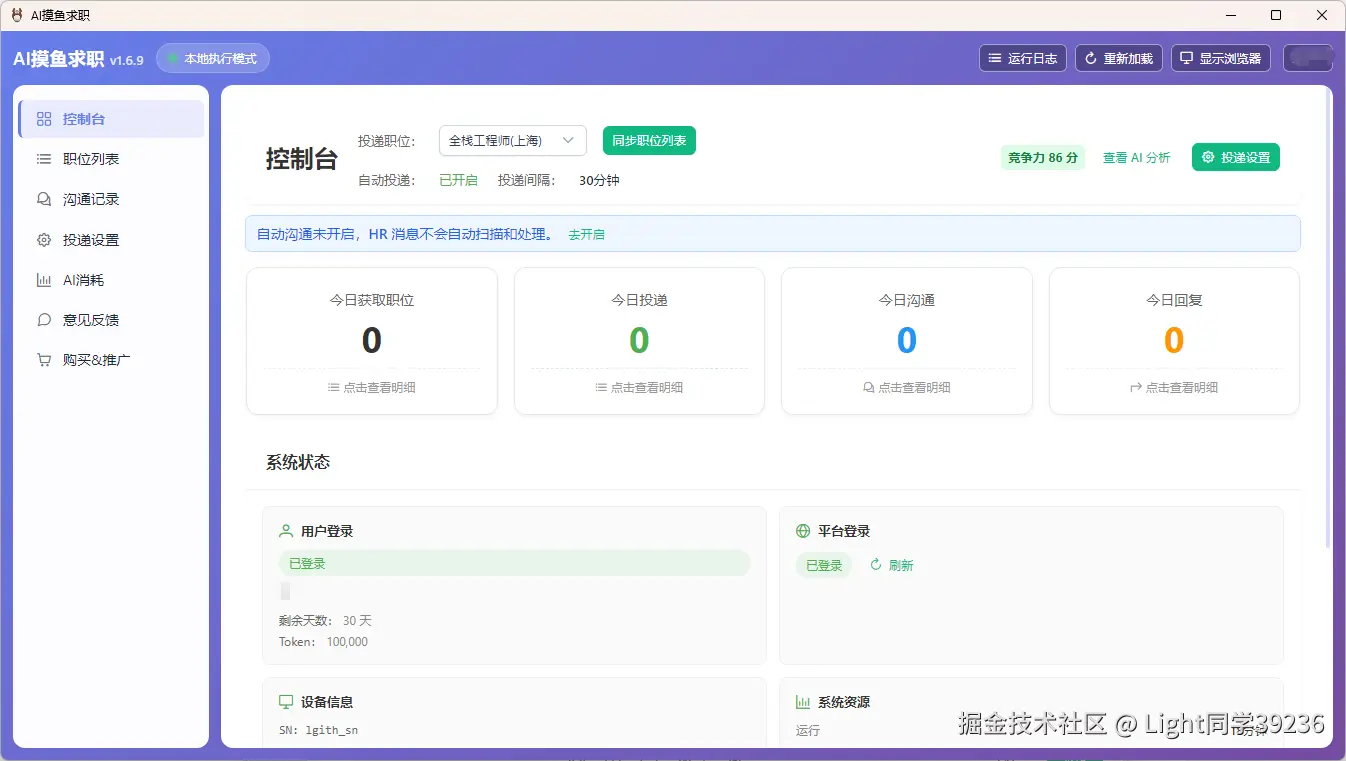Click the chevron arrow in 全栈工程师(上海) dropdown
The image size is (1346, 761).
click(569, 140)
